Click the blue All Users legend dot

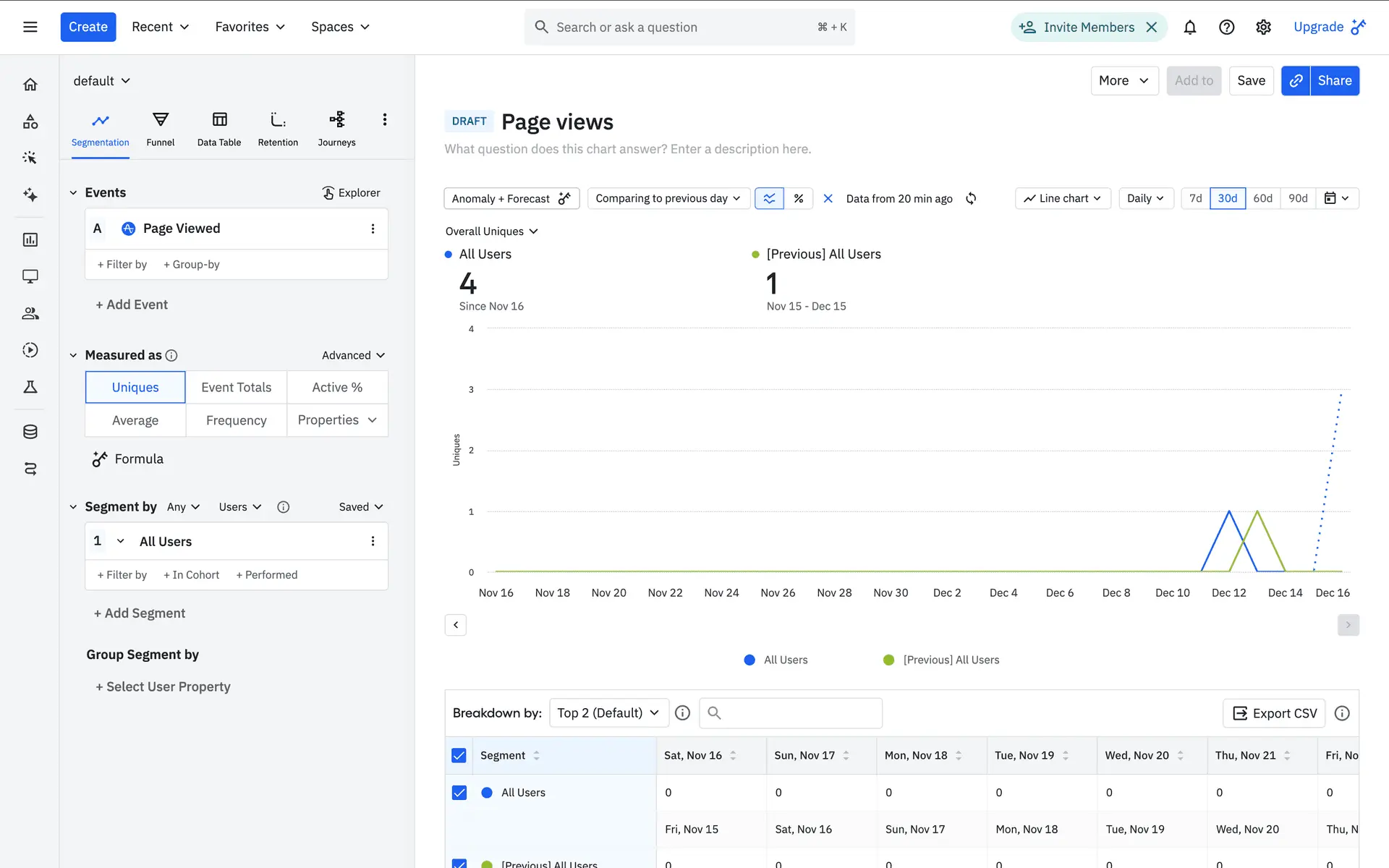pos(749,660)
